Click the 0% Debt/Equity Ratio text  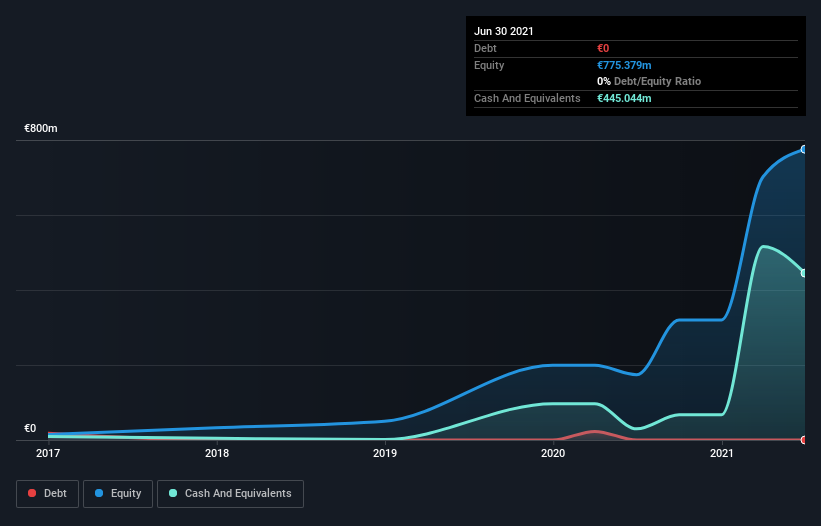(649, 81)
